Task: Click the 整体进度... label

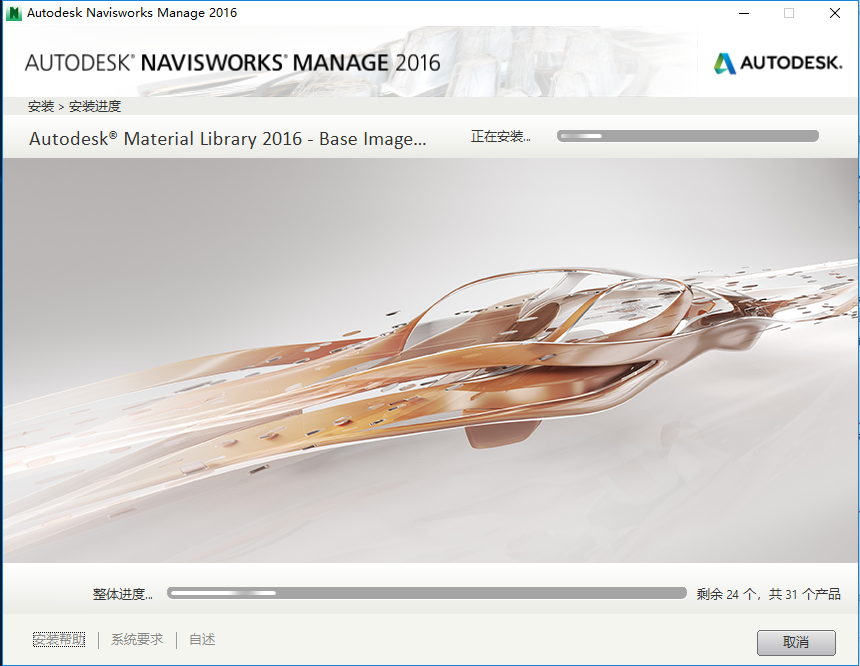Action: tap(122, 594)
